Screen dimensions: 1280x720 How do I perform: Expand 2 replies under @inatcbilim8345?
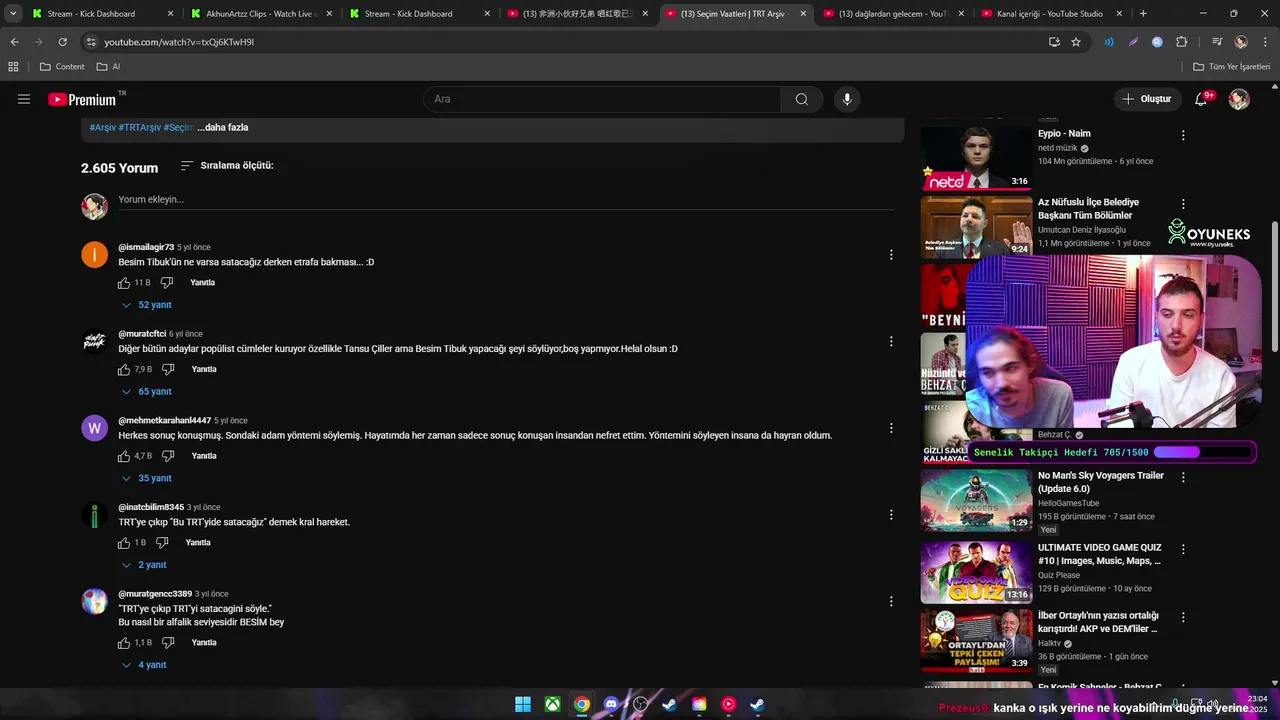143,565
